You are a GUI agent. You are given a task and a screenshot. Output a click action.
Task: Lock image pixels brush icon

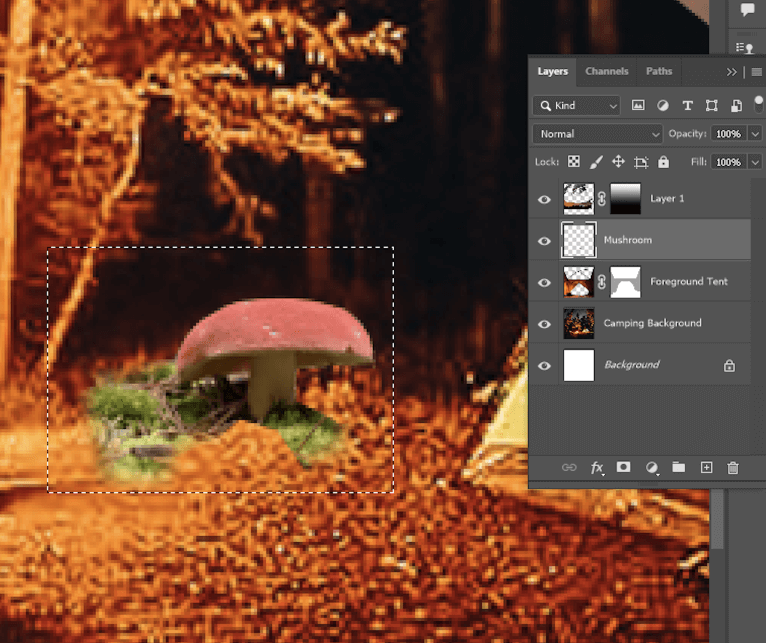(596, 162)
